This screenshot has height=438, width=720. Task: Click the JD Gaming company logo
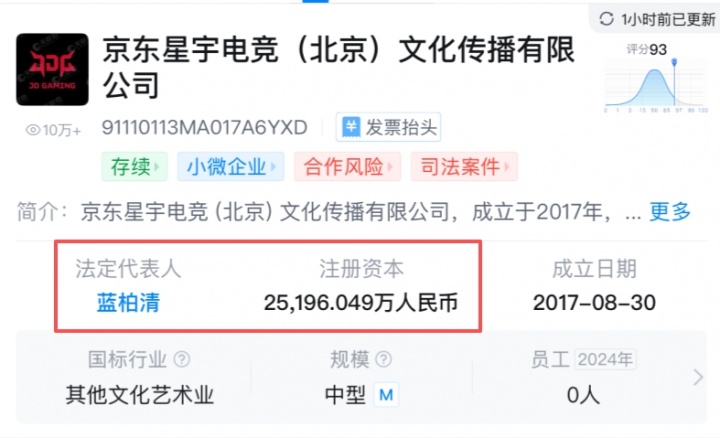52,69
